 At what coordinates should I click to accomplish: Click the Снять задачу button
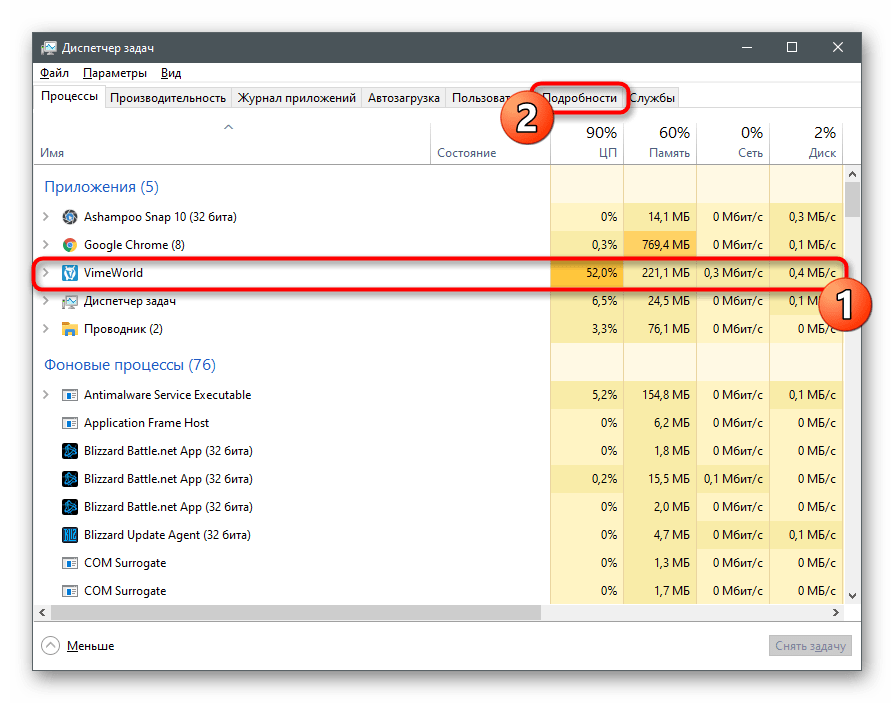(810, 645)
